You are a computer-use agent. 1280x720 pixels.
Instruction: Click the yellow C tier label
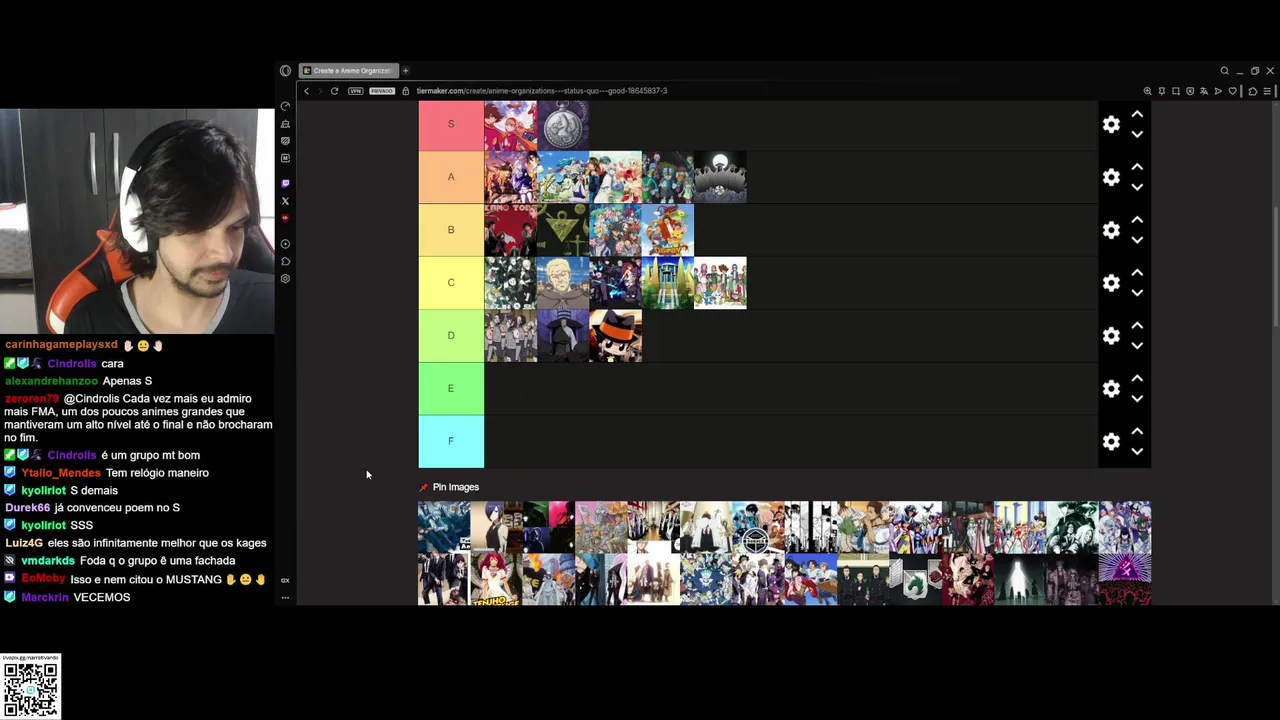click(x=451, y=283)
